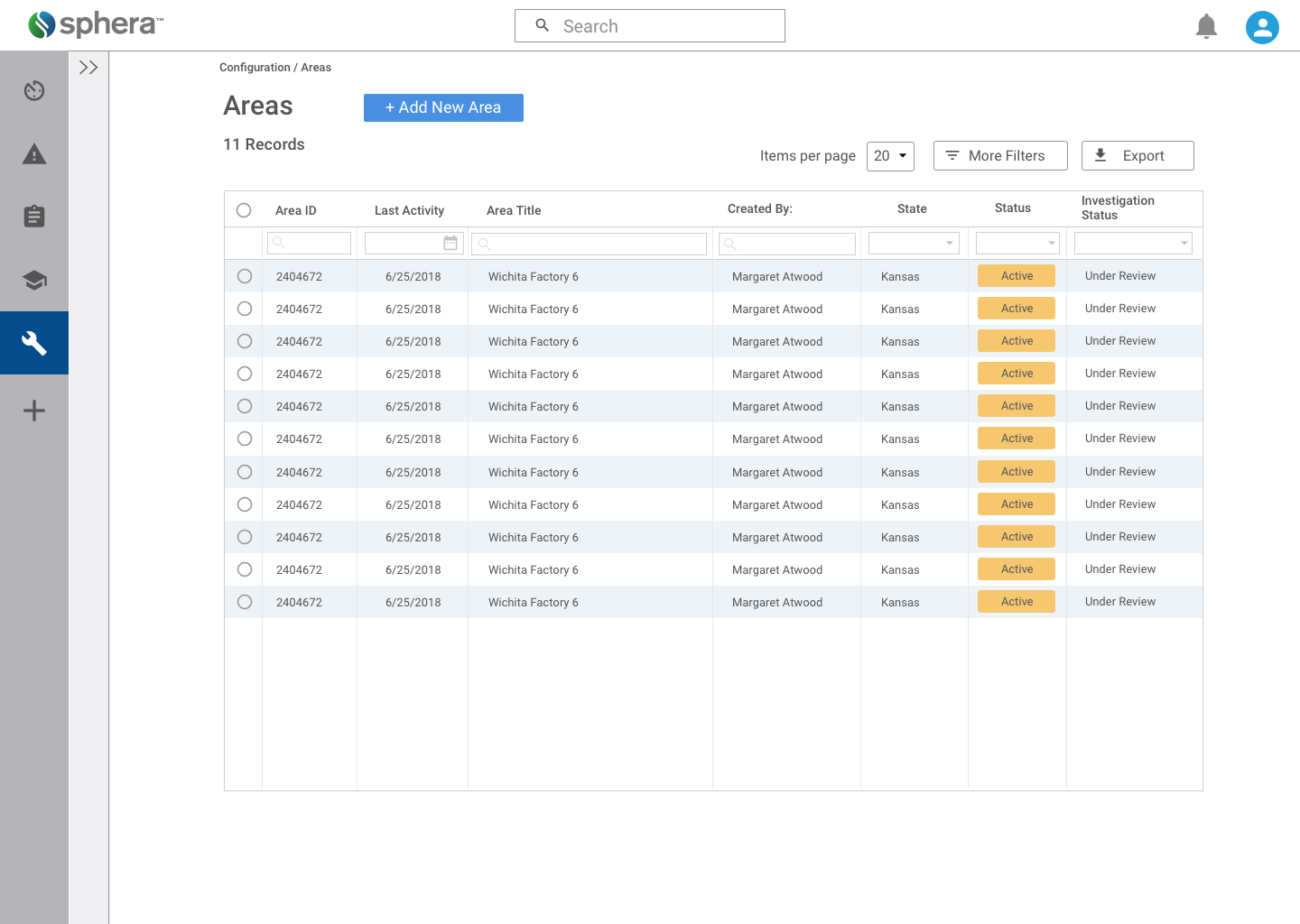
Task: Click the 11 Records count label
Action: pos(264,144)
